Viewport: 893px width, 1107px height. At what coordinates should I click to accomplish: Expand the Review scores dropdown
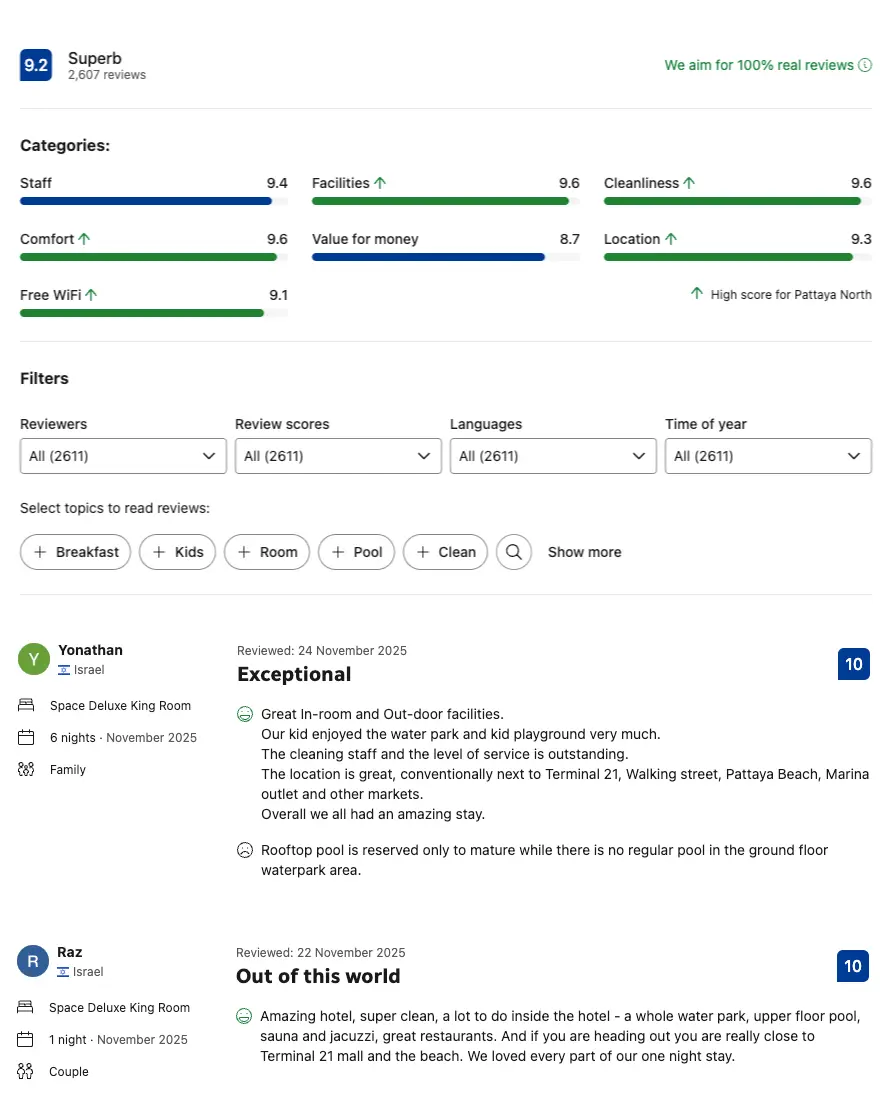pos(337,456)
